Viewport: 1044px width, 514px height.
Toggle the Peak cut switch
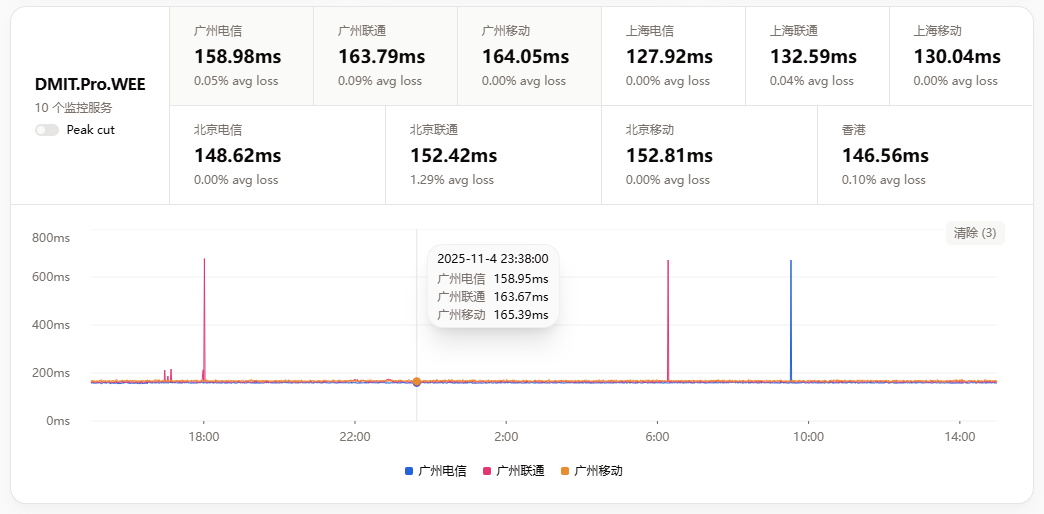pyautogui.click(x=47, y=130)
